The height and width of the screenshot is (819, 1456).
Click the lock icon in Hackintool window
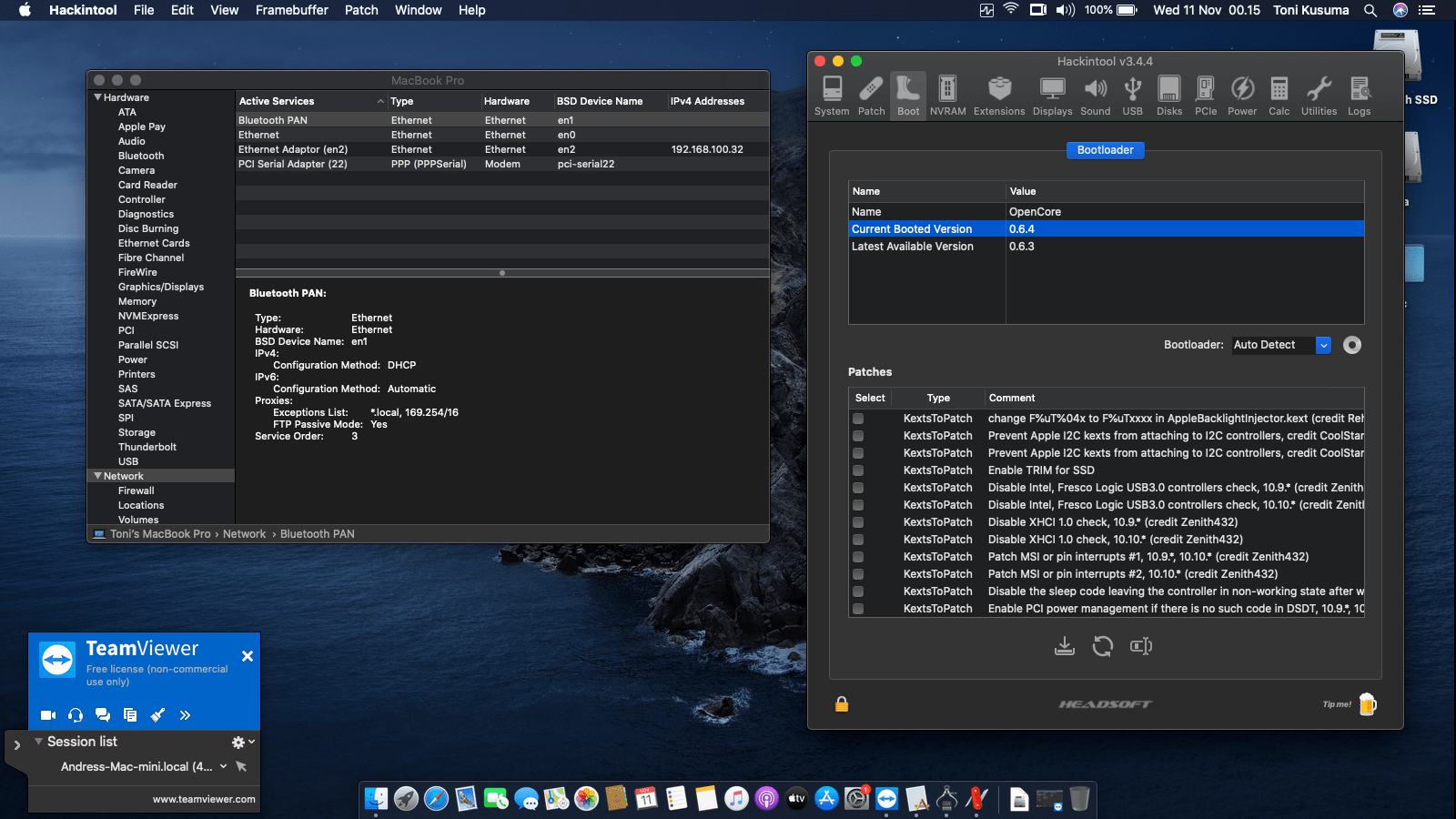pos(842,704)
